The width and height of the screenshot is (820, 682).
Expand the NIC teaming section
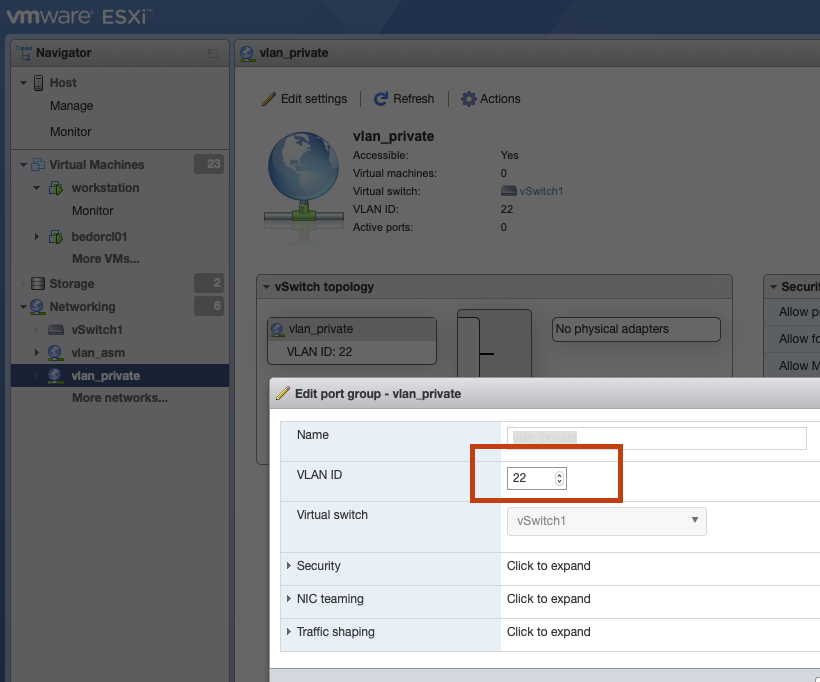click(289, 599)
